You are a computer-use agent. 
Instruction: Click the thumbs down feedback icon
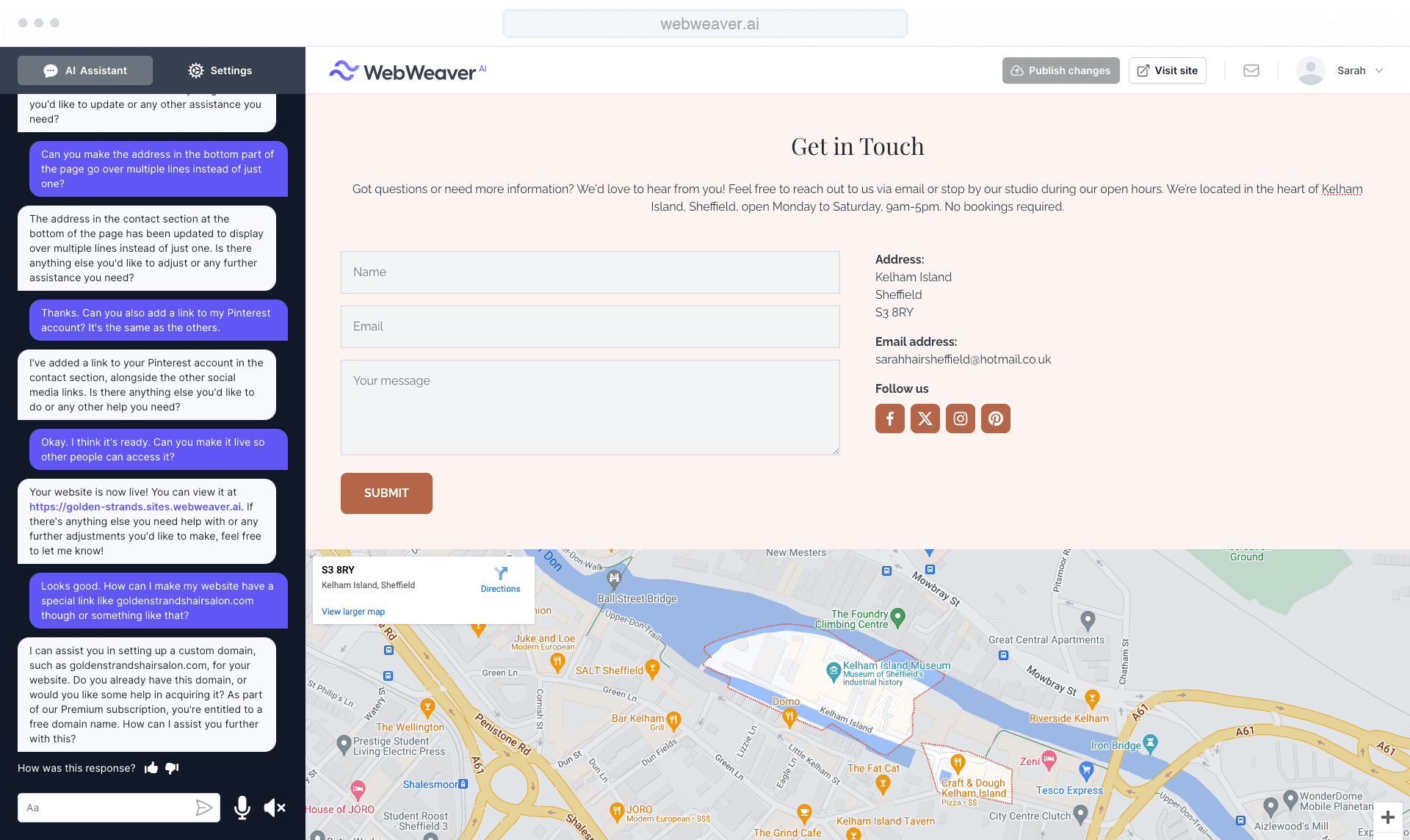point(172,768)
